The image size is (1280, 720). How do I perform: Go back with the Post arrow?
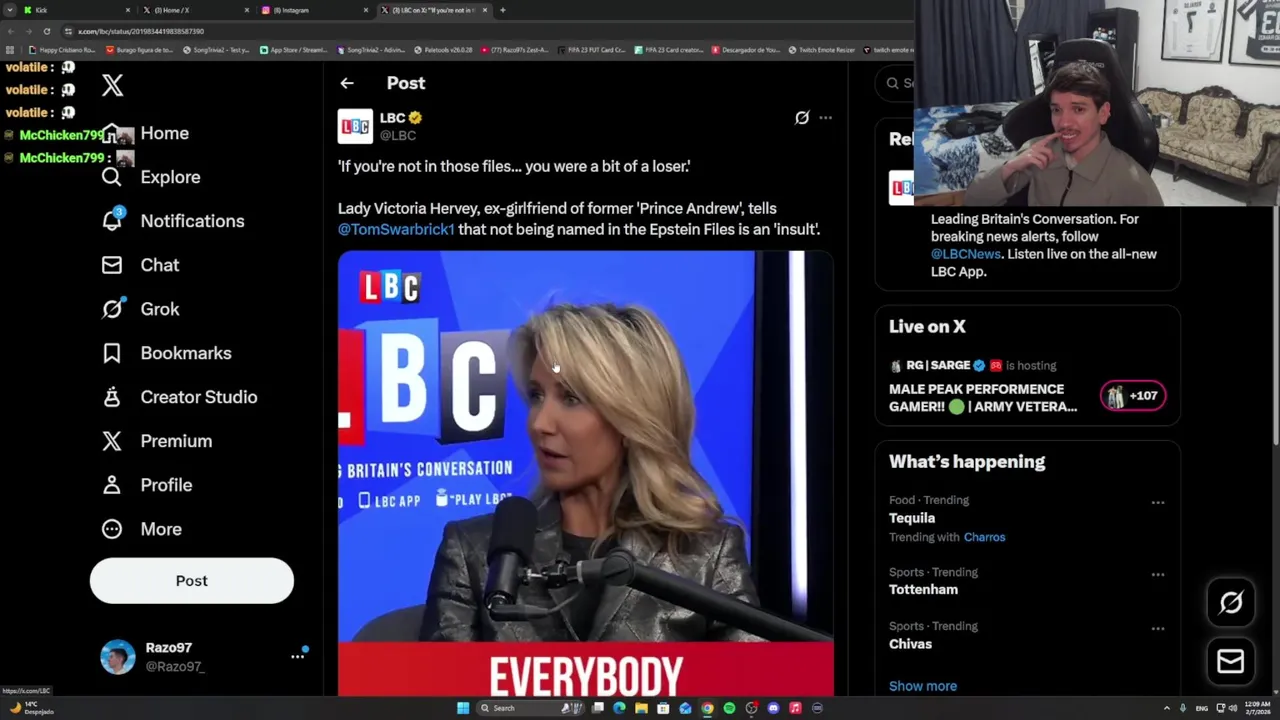point(347,84)
